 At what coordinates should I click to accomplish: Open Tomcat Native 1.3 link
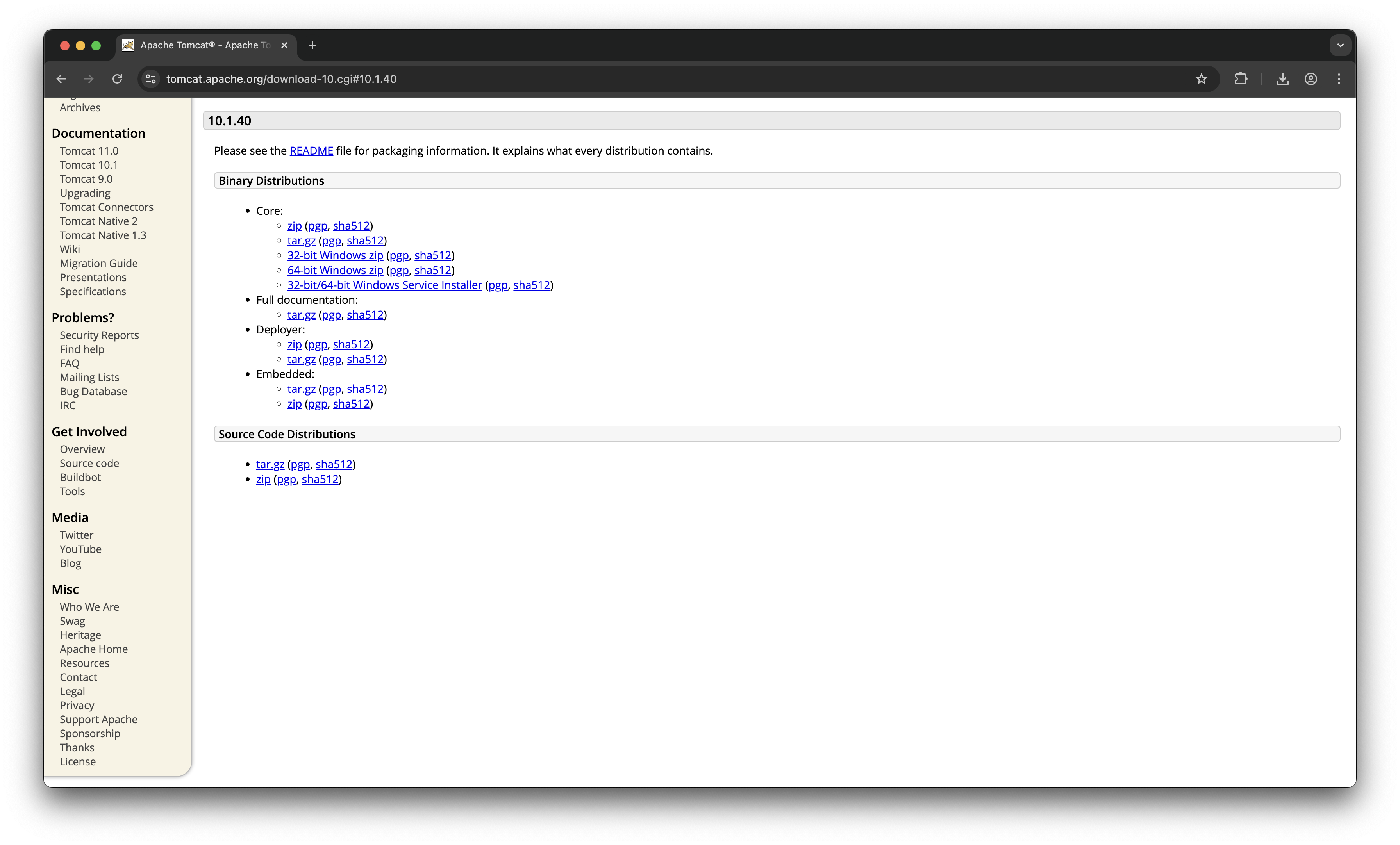[103, 235]
